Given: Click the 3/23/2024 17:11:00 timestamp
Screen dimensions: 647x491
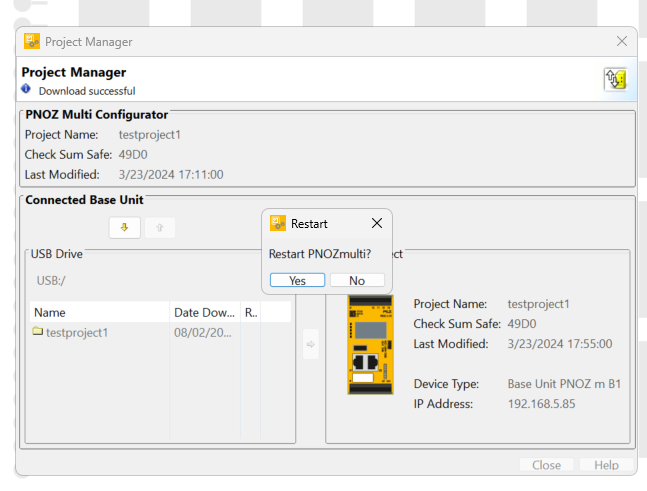Looking at the screenshot, I should (171, 175).
